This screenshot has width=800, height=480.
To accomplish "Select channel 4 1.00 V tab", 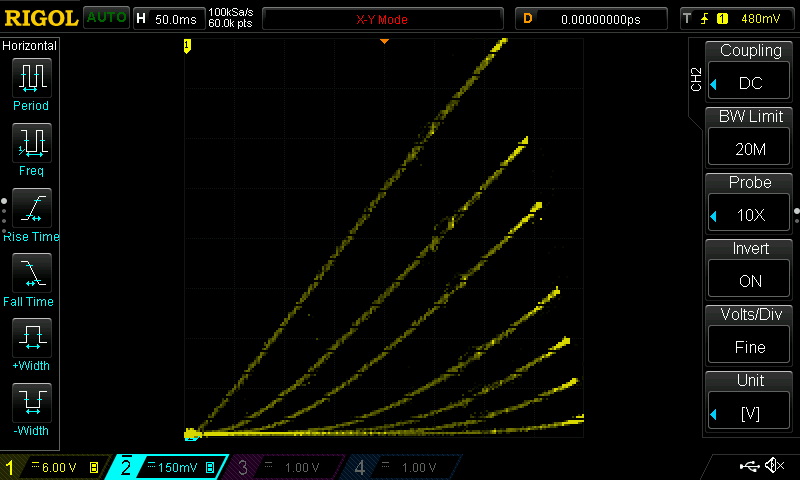I will click(x=401, y=467).
